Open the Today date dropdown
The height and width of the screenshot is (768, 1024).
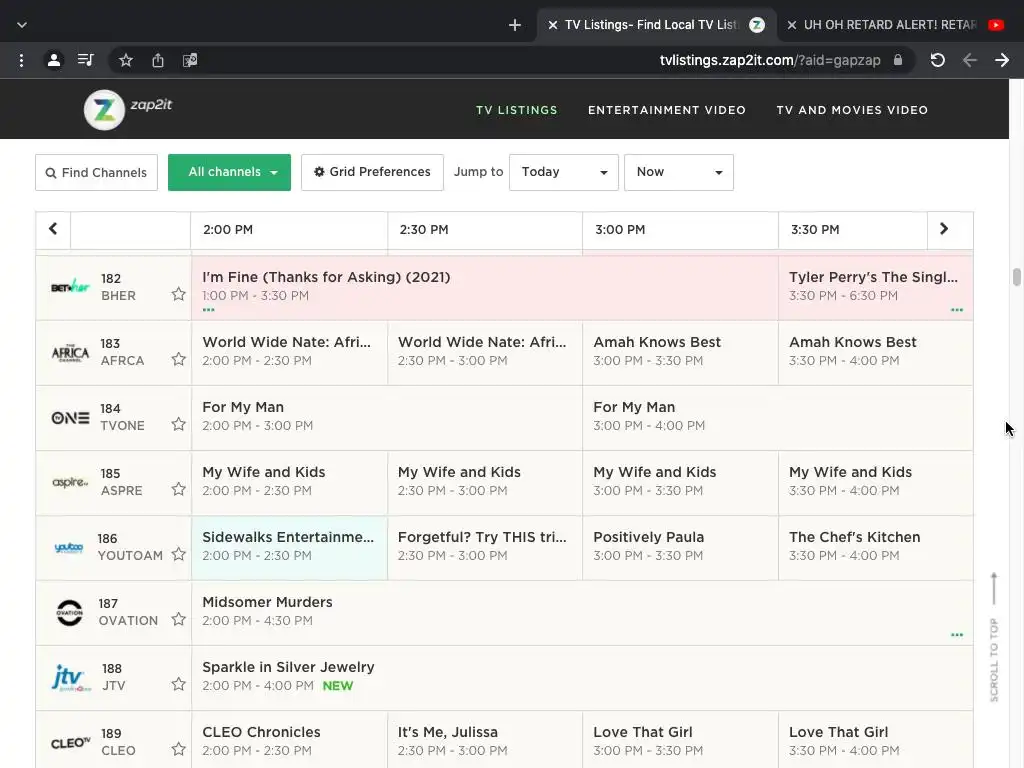coord(564,172)
